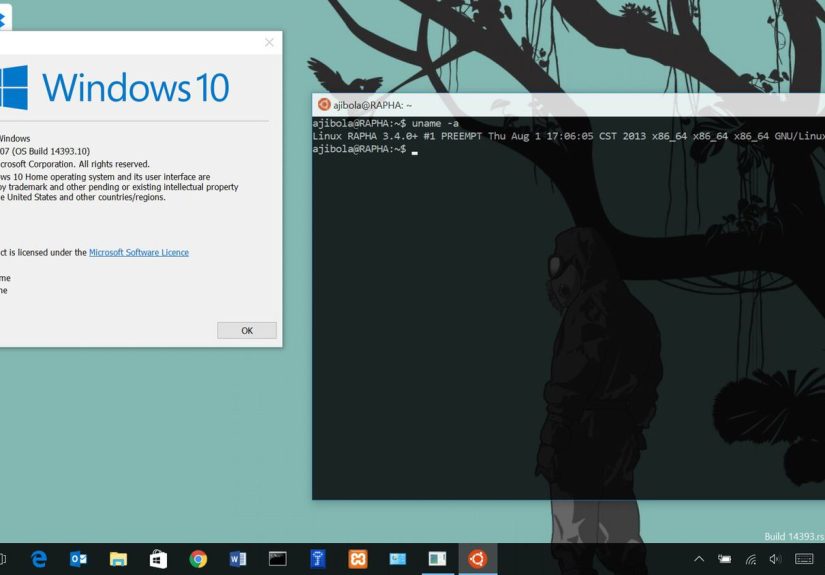Image resolution: width=825 pixels, height=575 pixels.
Task: Open the Windows Store taskbar icon
Action: pos(158,559)
